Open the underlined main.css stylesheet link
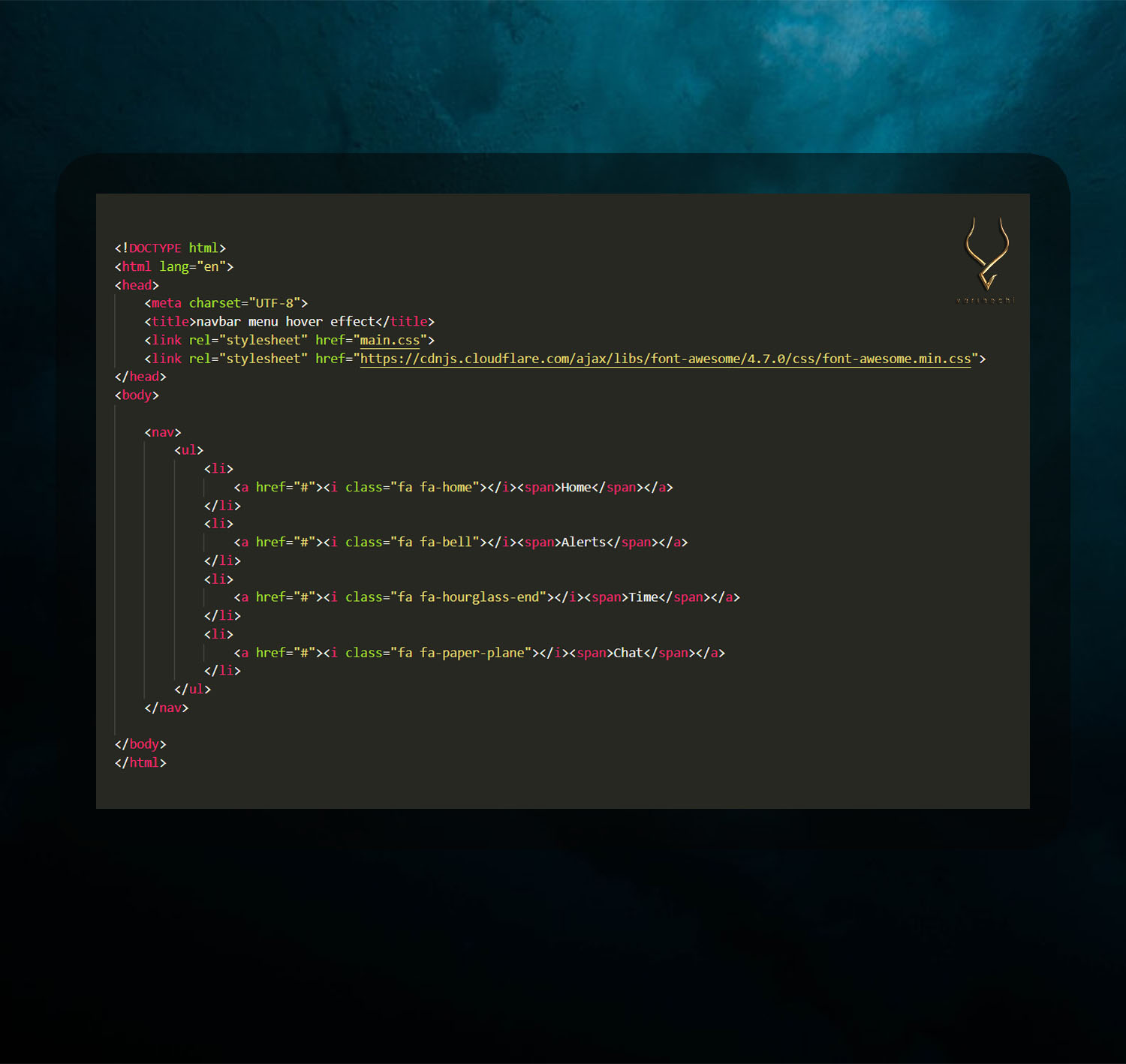Viewport: 1126px width, 1064px height. (390, 340)
